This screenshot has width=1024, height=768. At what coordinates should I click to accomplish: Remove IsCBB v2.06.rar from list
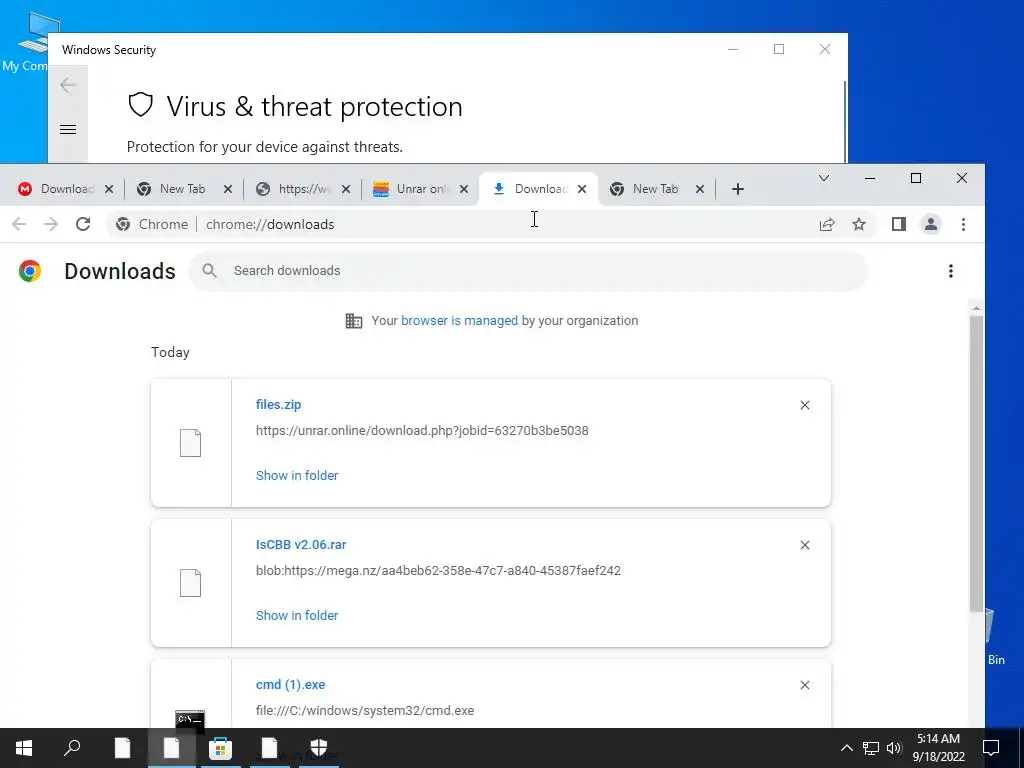click(x=805, y=545)
